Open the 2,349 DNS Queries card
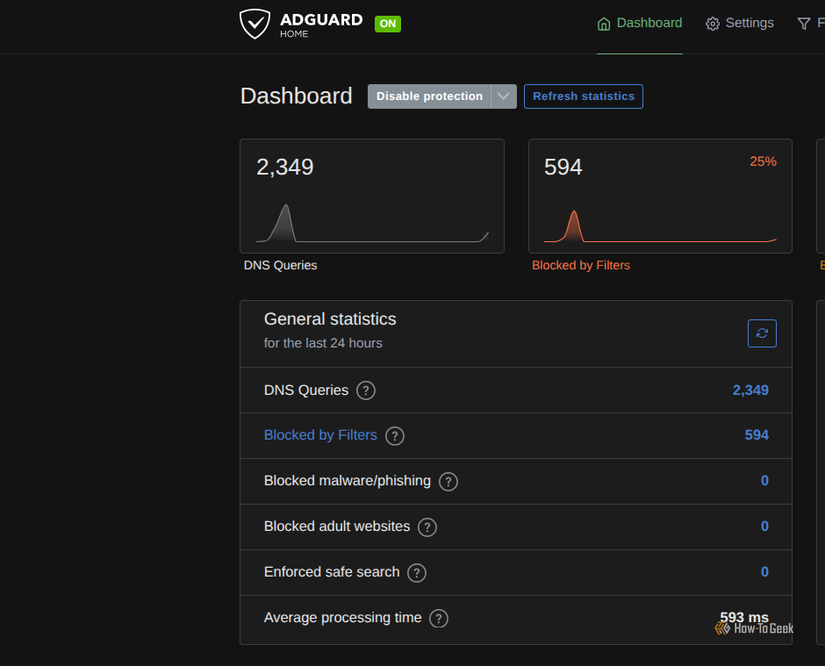 (372, 196)
